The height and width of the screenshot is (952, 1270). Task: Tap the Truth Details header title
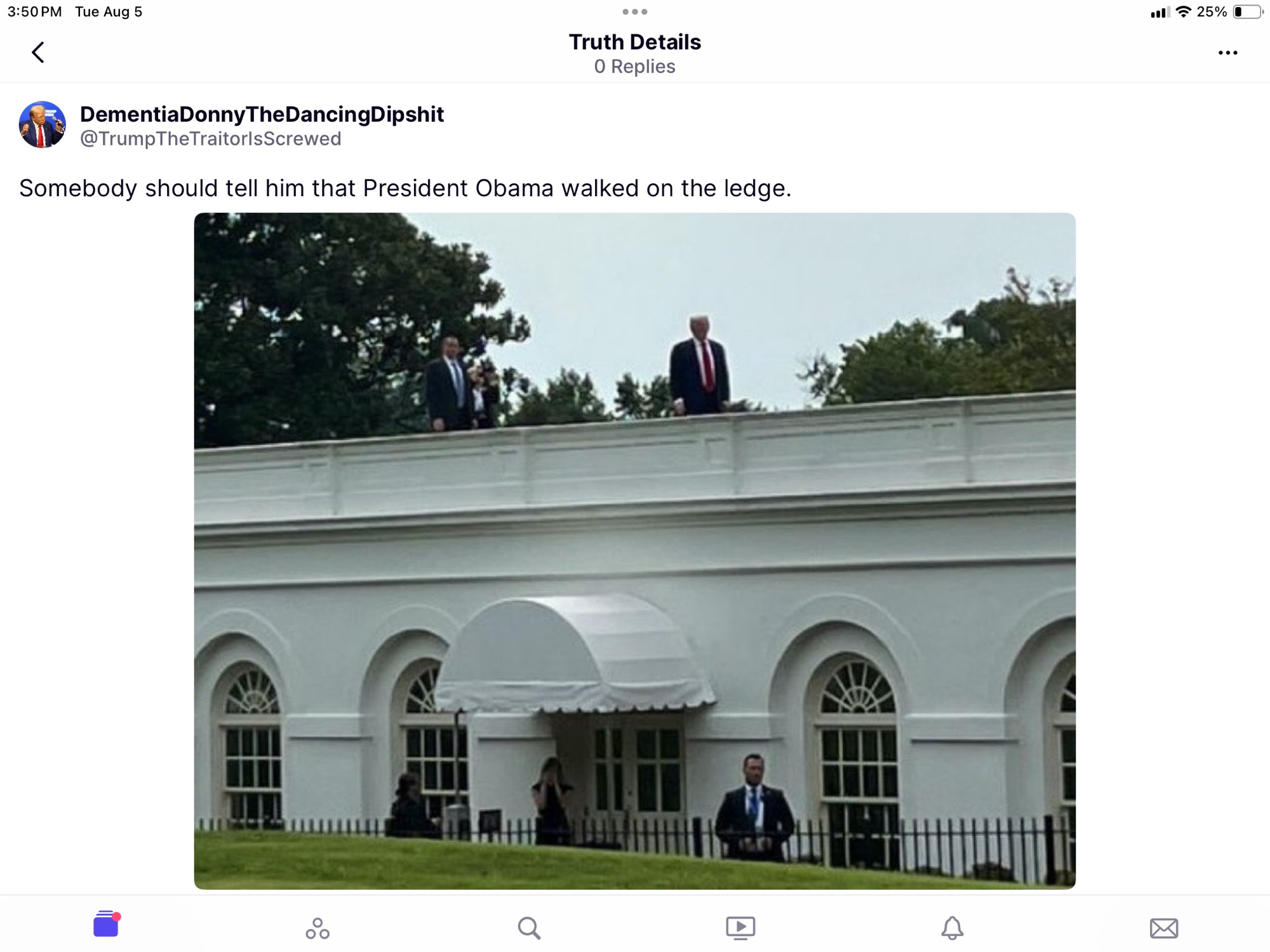click(x=634, y=42)
